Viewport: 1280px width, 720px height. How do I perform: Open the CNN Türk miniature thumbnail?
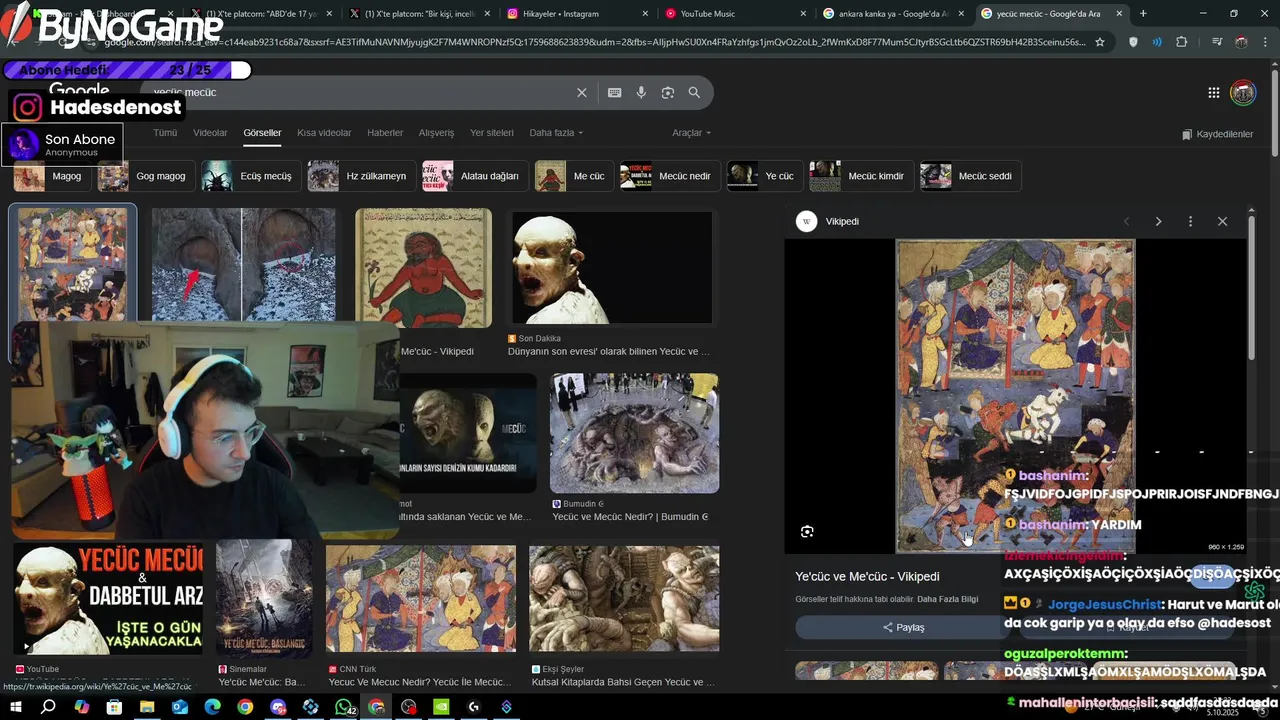[421, 598]
